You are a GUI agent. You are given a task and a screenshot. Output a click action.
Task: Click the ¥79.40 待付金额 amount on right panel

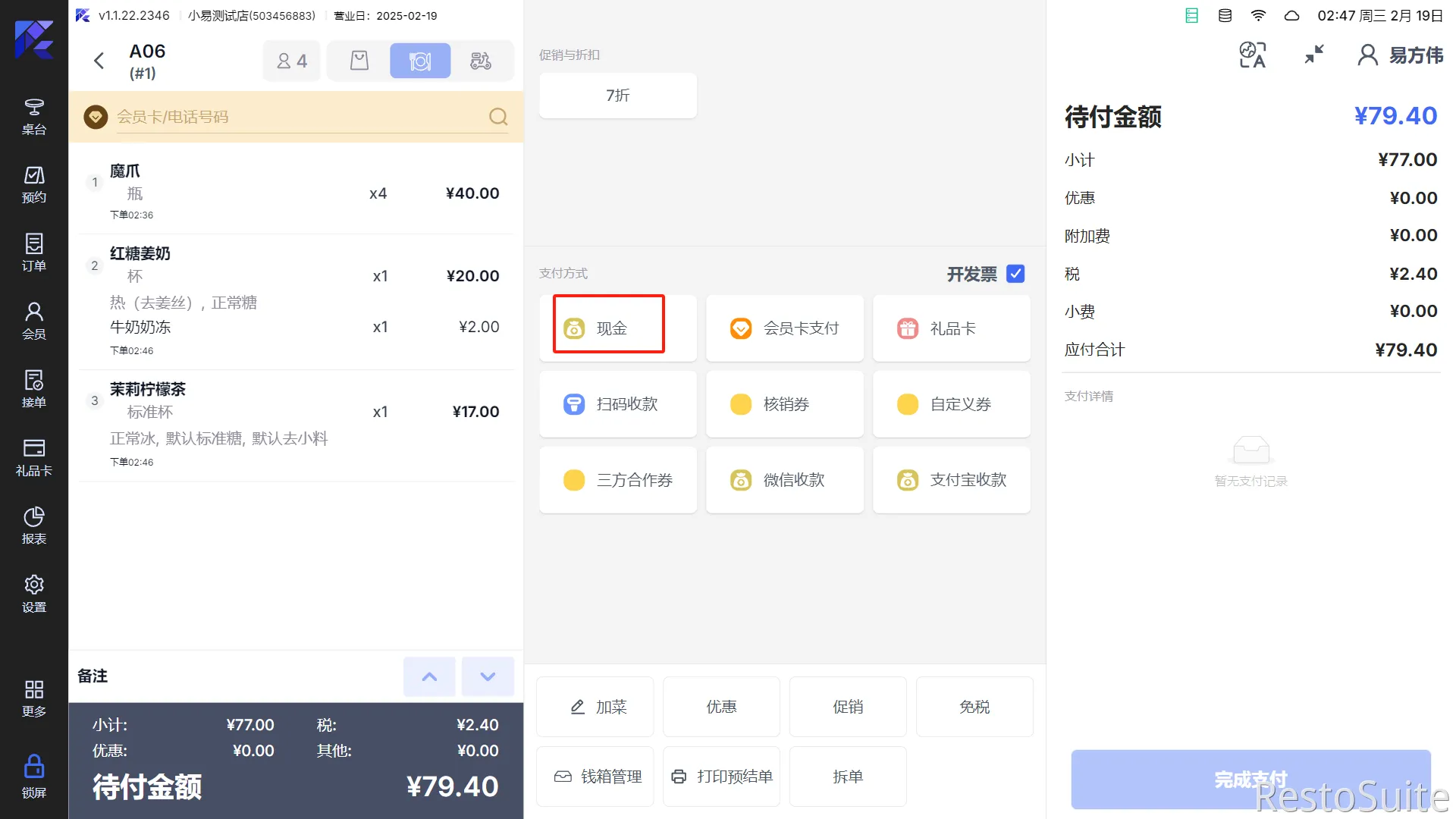tap(1395, 116)
